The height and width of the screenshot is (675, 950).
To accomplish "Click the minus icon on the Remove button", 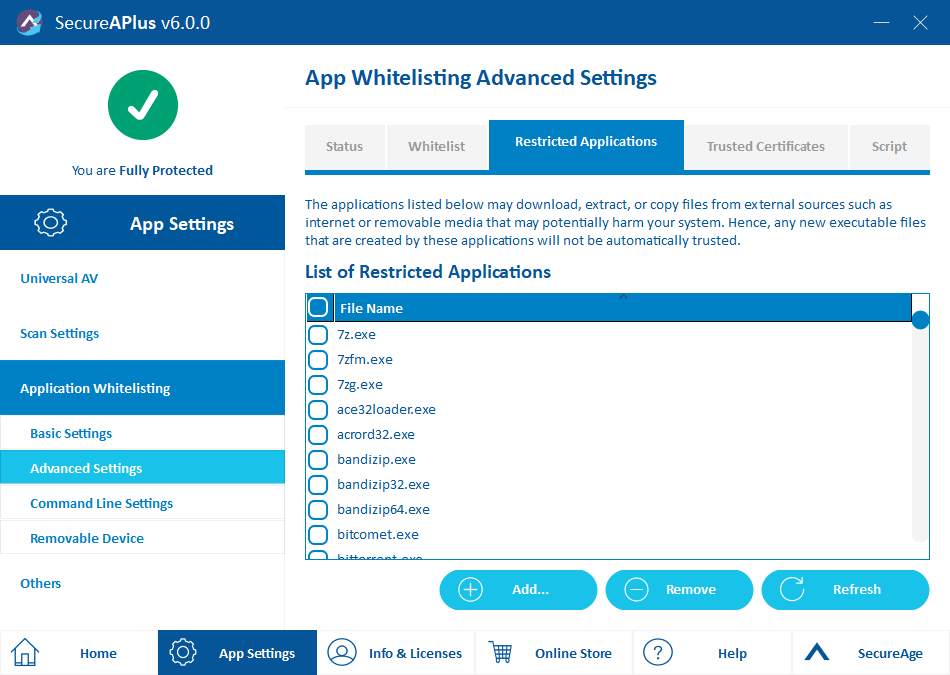I will (636, 590).
